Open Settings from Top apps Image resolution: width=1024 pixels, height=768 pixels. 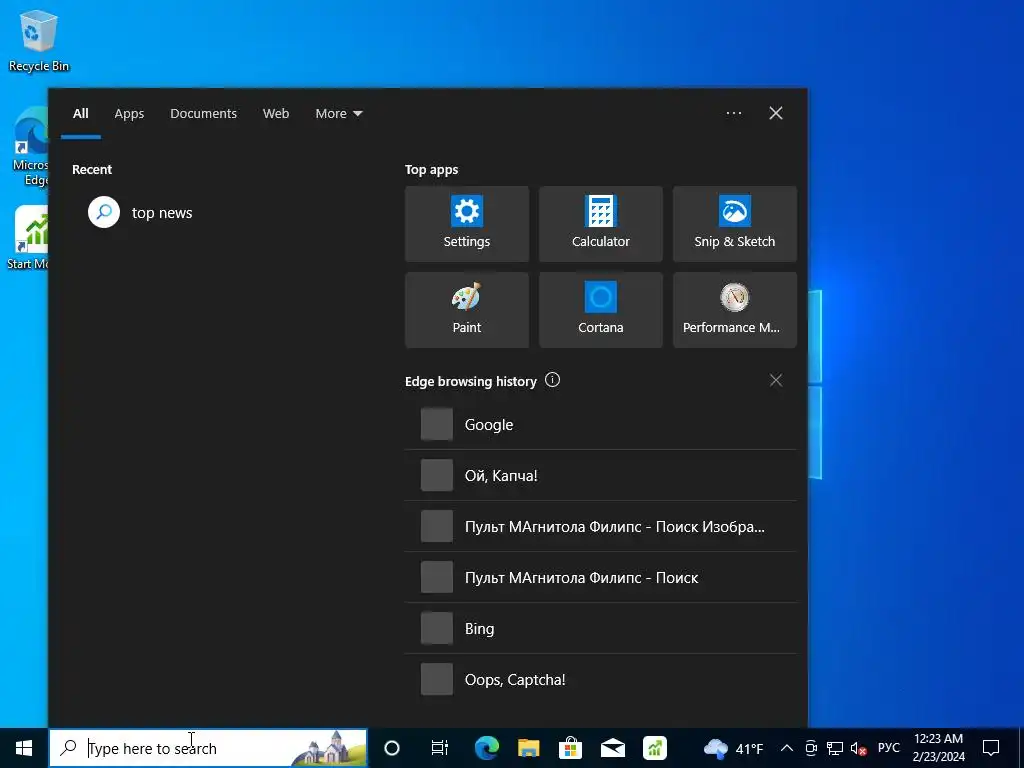(466, 224)
